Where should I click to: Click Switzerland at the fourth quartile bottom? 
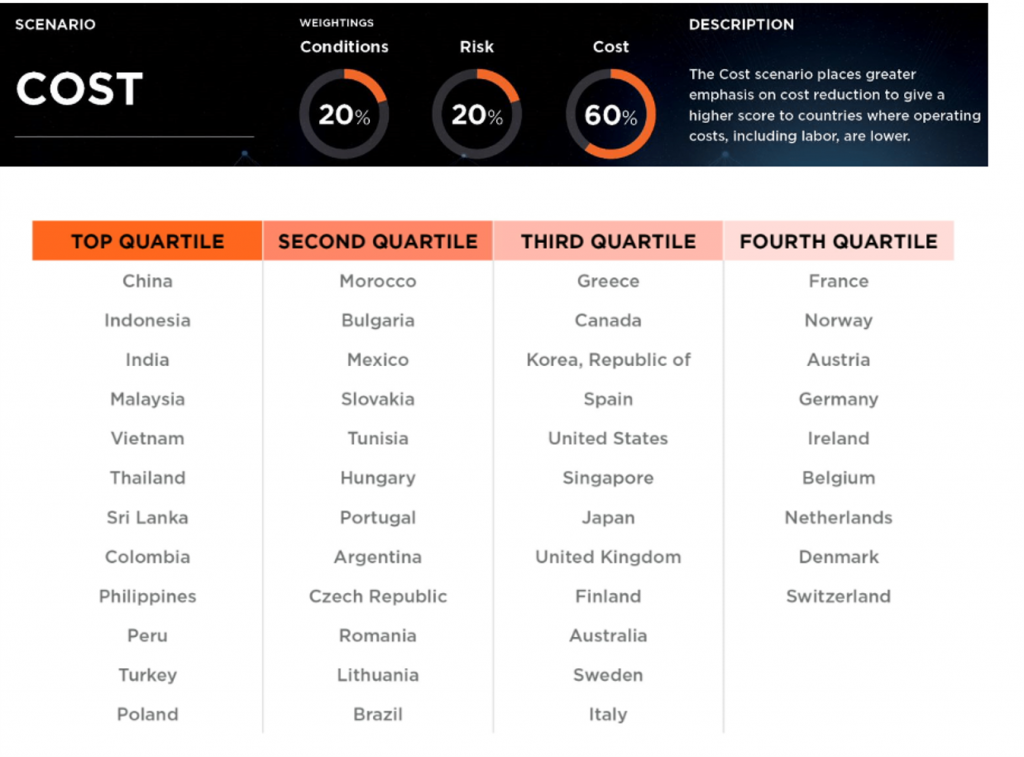(x=839, y=596)
